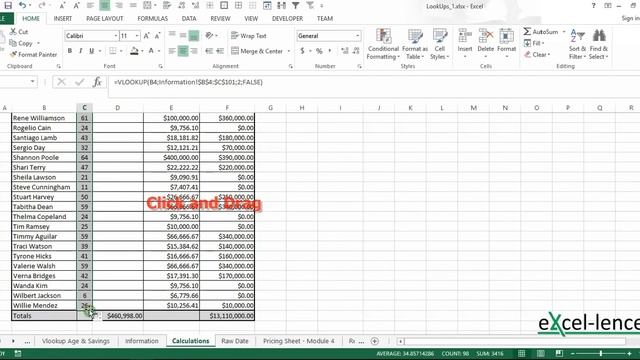Click the Save icon in quick access toolbar
Viewport: 640px width, 360px height.
pos(8,6)
